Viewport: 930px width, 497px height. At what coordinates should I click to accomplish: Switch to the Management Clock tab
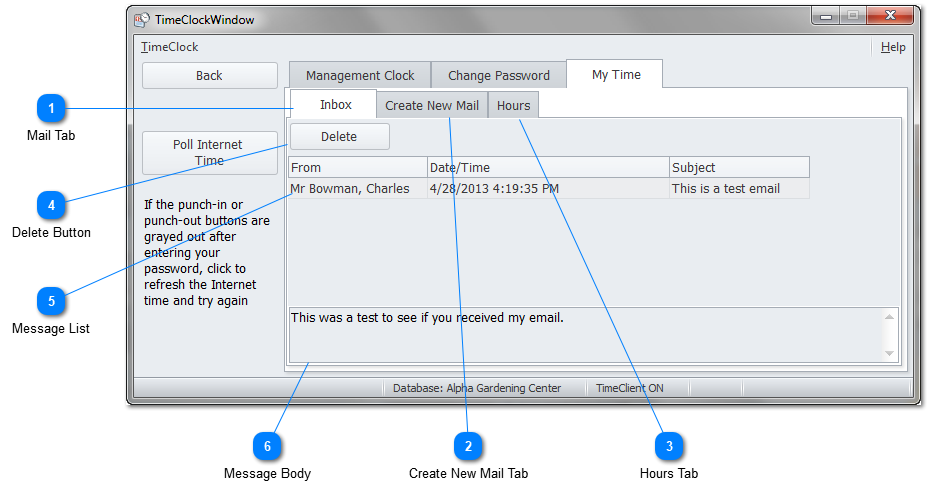tap(360, 75)
